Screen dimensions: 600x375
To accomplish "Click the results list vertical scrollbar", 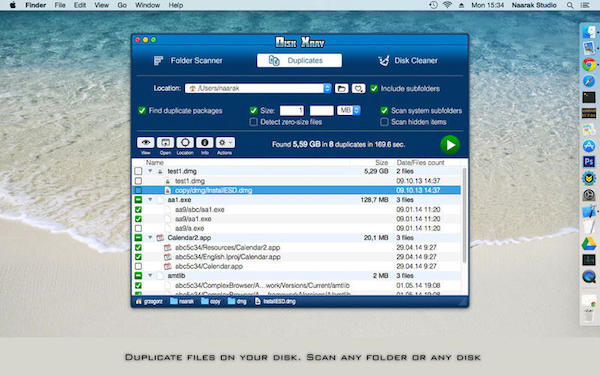I will coord(465,215).
